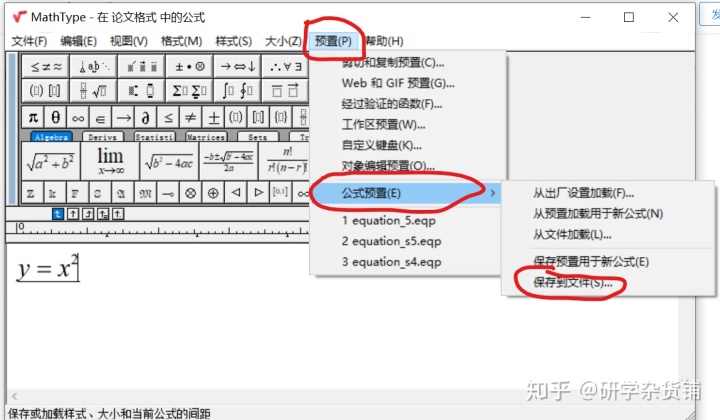This screenshot has width=720, height=420.
Task: Insert the circled times symbol in bottom row
Action: (190, 193)
